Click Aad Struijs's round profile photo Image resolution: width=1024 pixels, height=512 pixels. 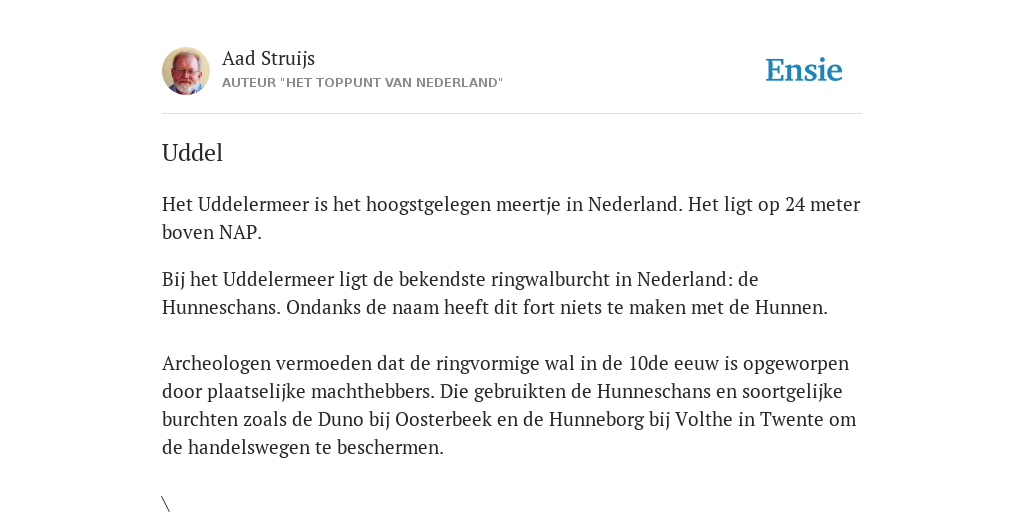186,71
